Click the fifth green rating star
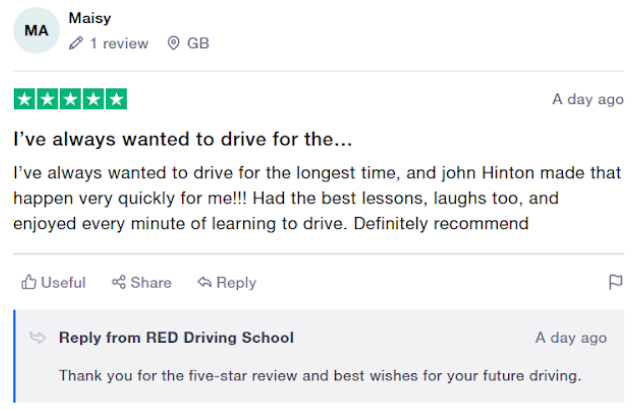 pyautogui.click(x=116, y=99)
